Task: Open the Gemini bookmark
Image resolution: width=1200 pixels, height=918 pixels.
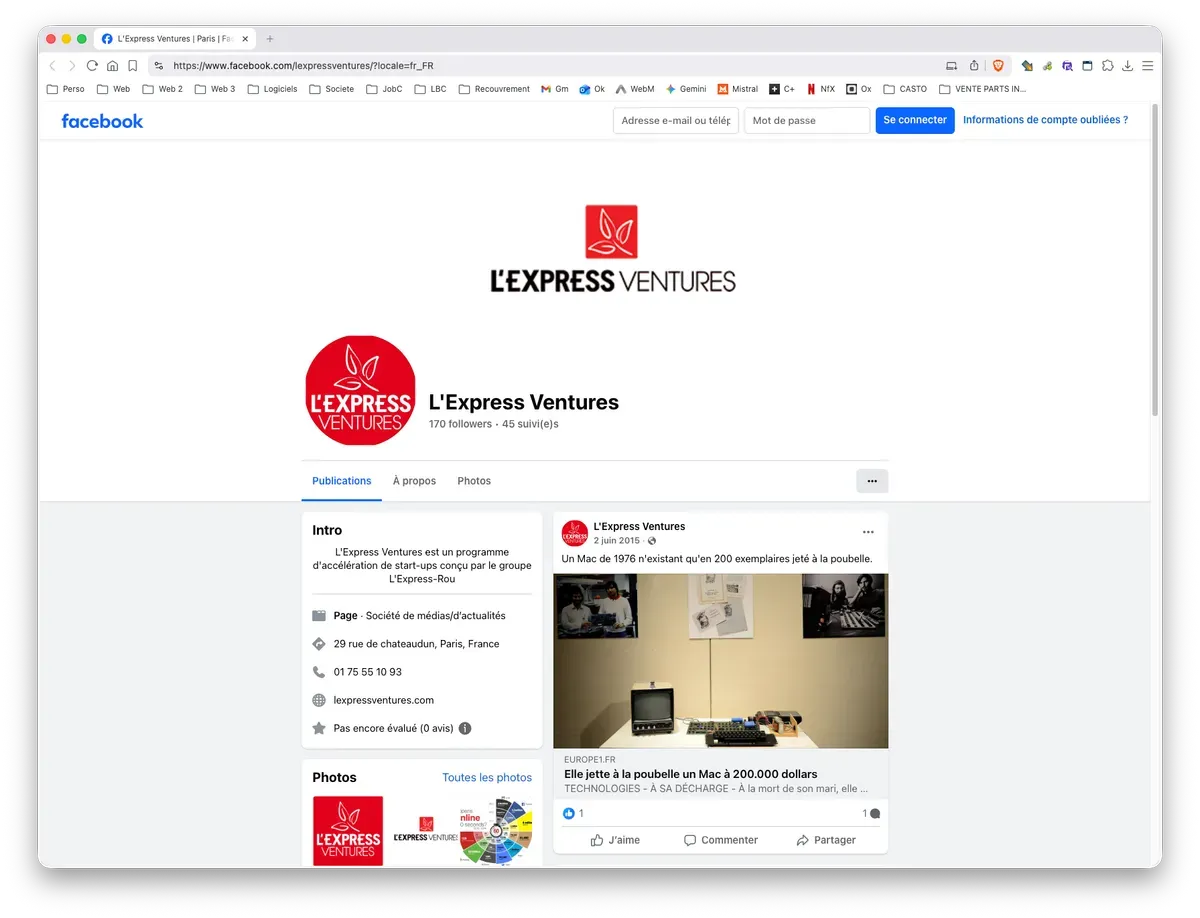Action: (x=686, y=89)
